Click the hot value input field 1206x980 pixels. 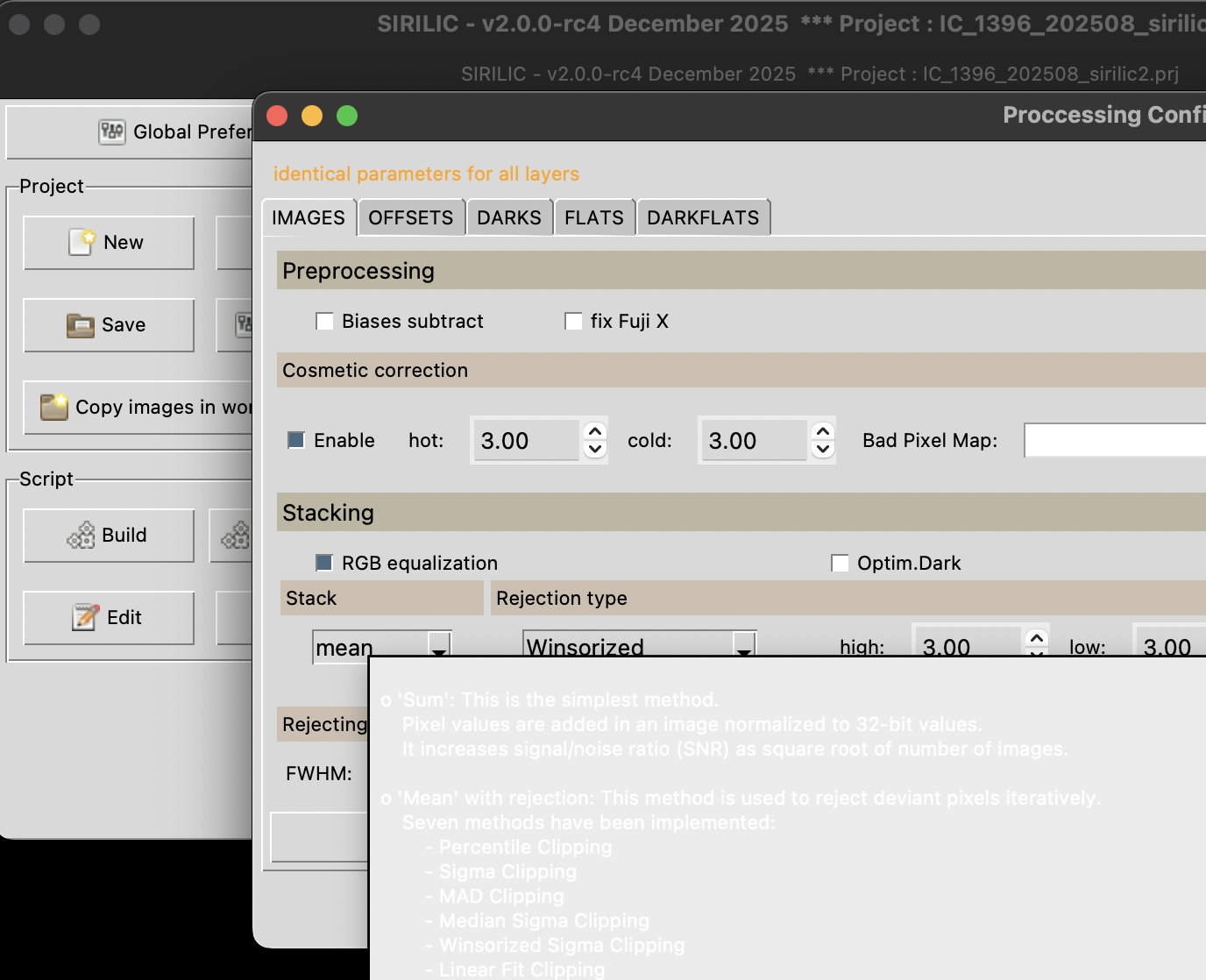526,440
